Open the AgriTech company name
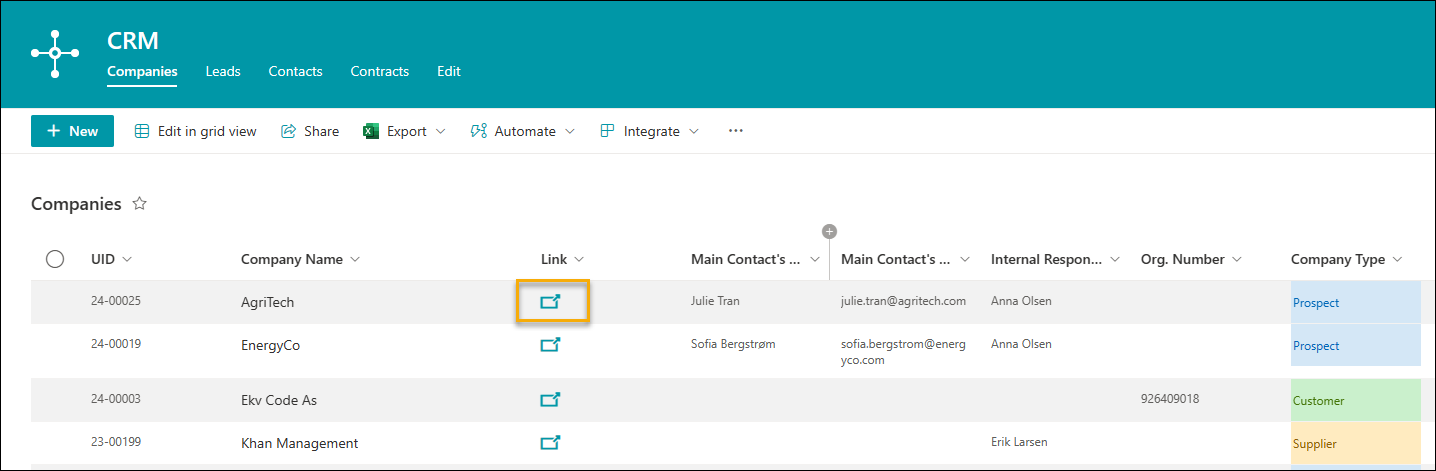1436x471 pixels. pos(267,302)
